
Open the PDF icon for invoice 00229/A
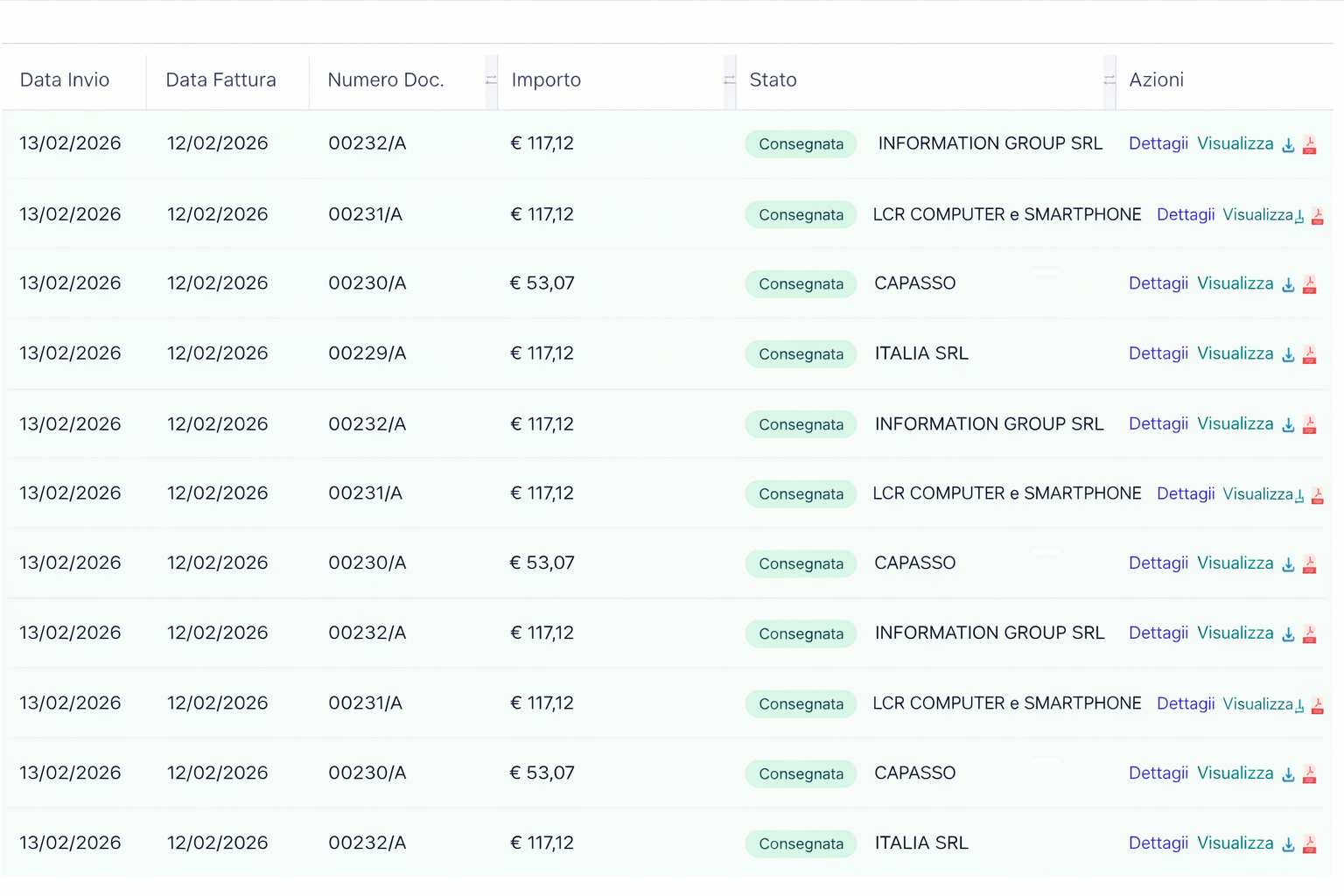coord(1309,354)
